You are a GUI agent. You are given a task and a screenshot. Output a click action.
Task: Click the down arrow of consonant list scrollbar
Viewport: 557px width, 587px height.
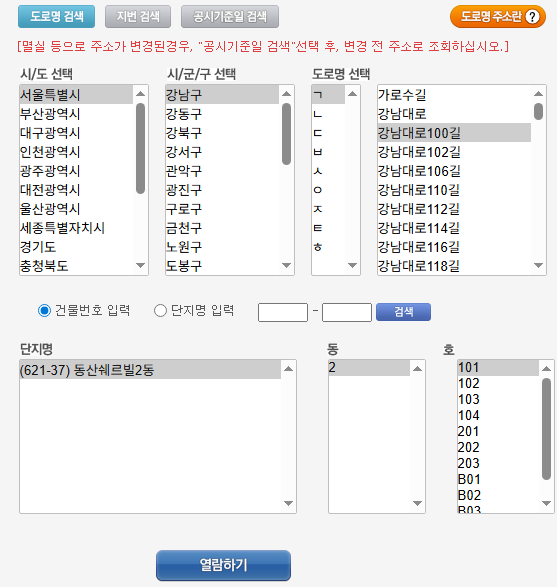click(x=352, y=265)
